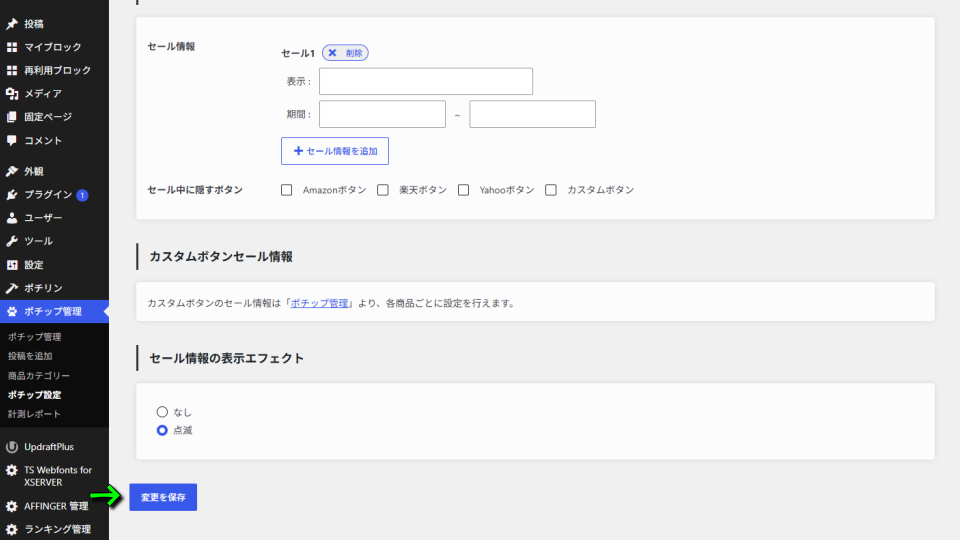
Task: Click the UpdraftPlus logo icon
Action: click(x=12, y=447)
